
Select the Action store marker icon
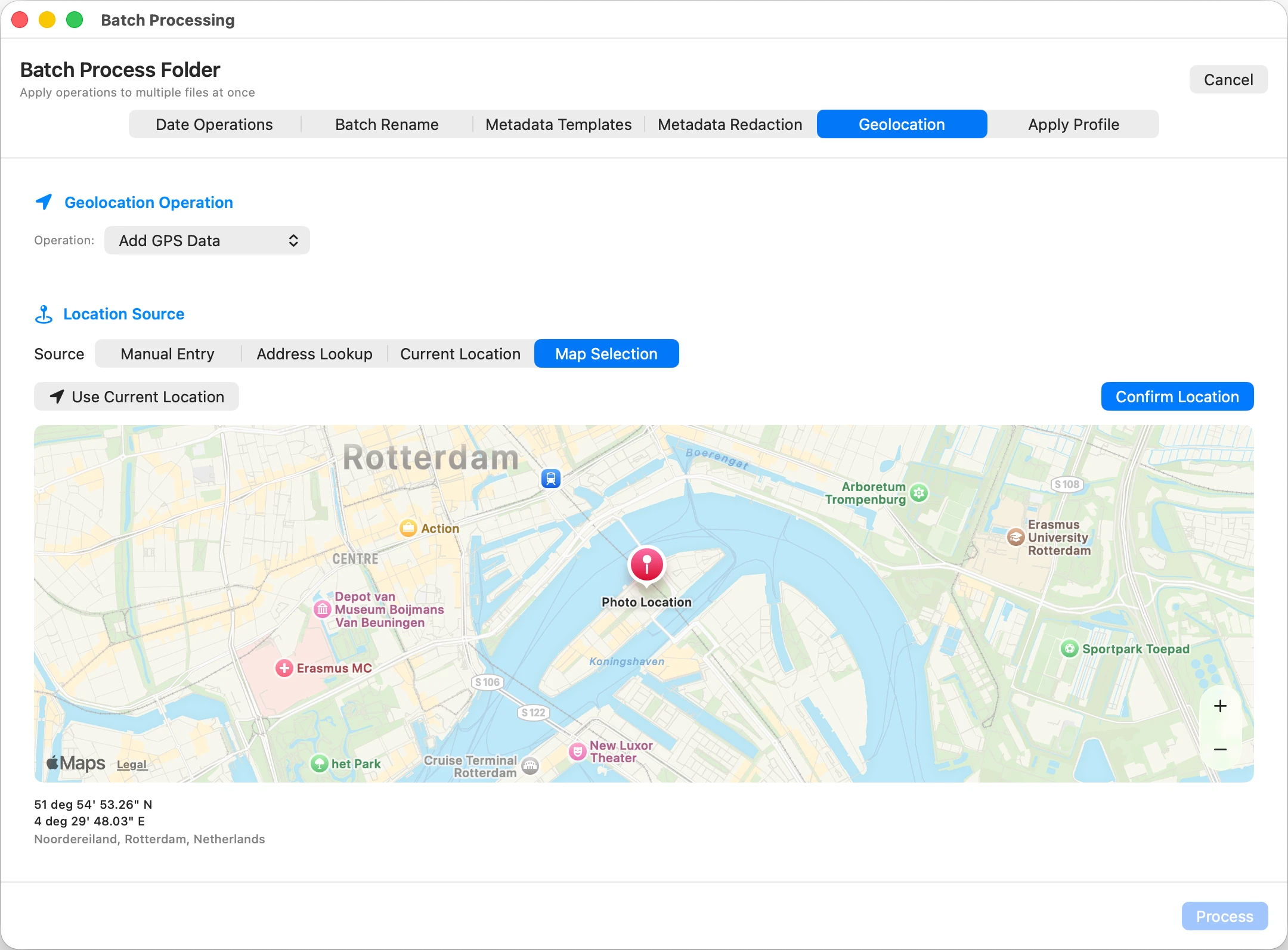click(408, 528)
